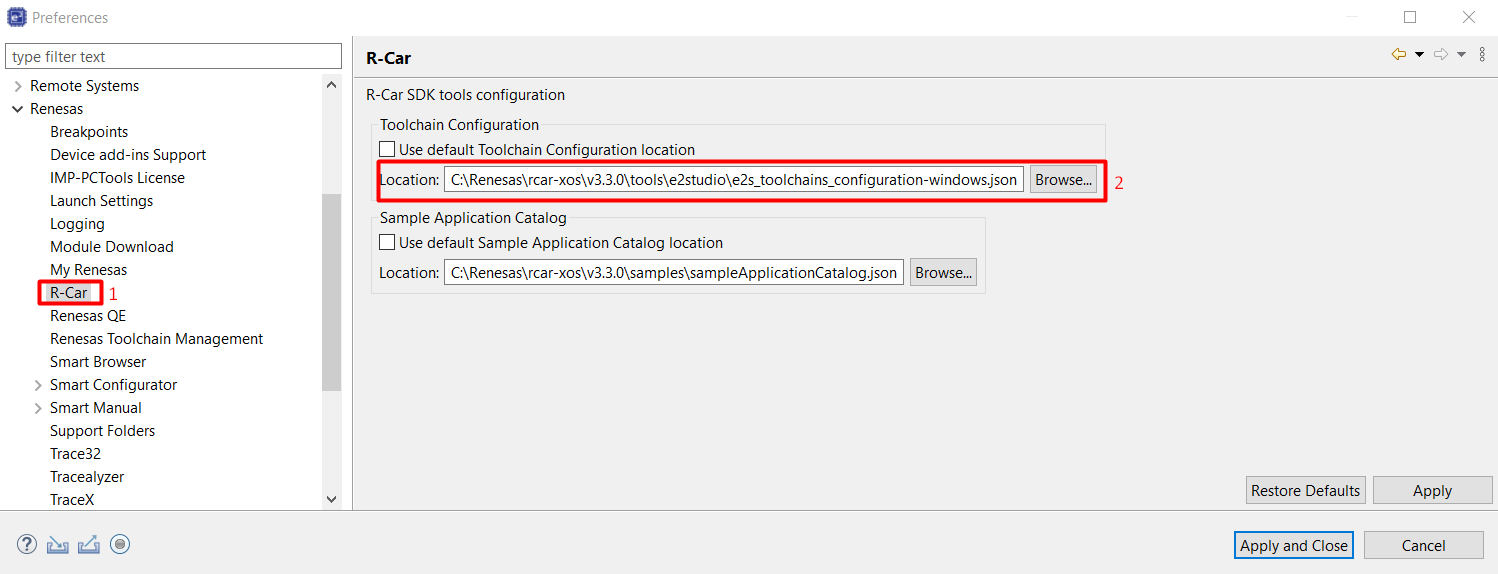1498x574 pixels.
Task: Enable default Sample Application Catalog location checkbox
Action: [387, 243]
